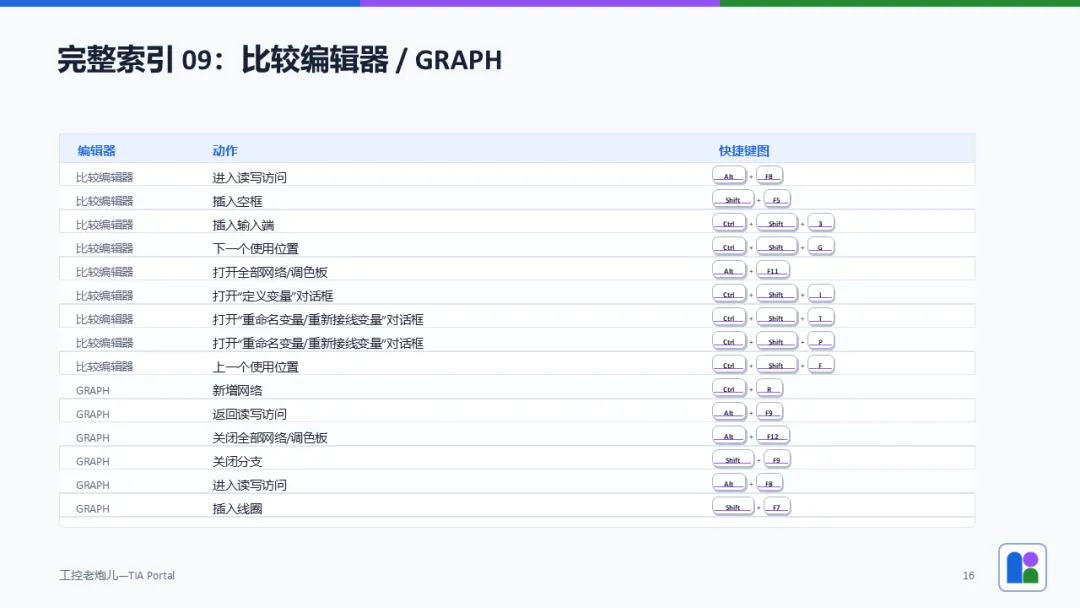Click the 关闭分支 action cell

pos(237,461)
